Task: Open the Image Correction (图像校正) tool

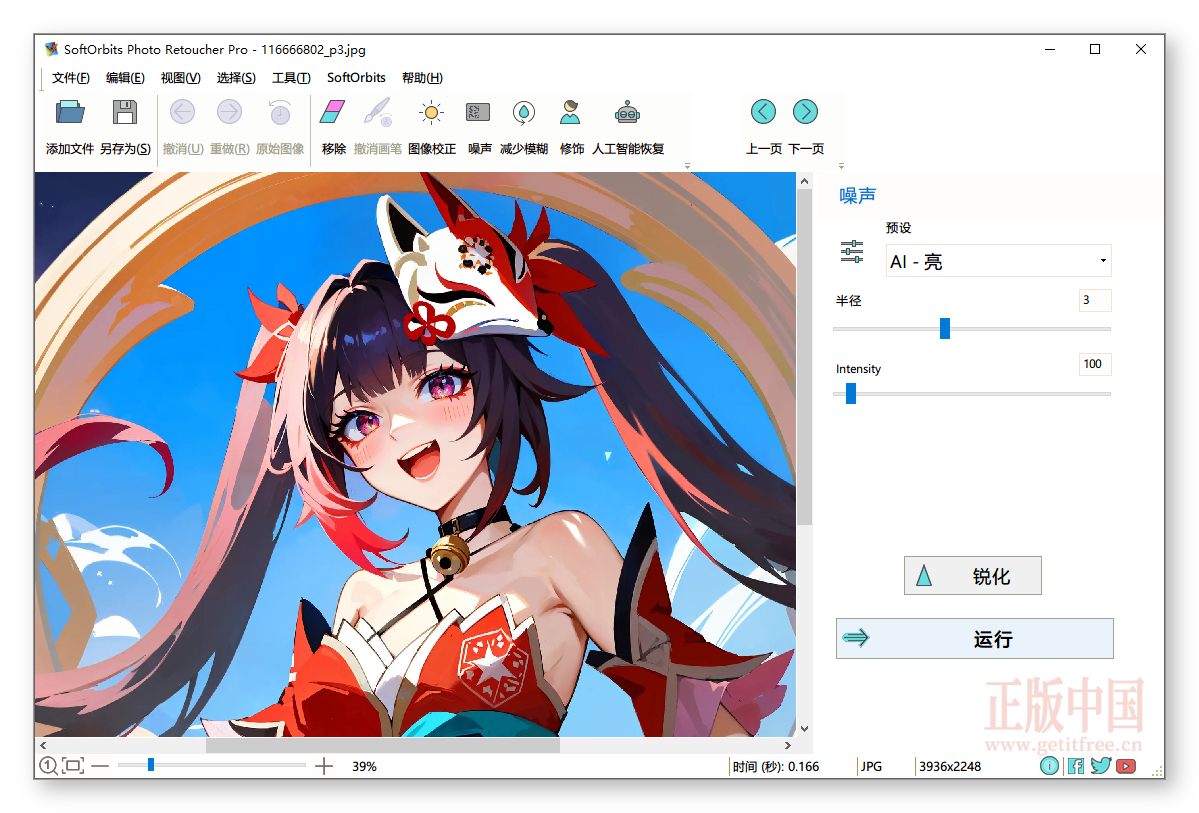Action: click(431, 112)
